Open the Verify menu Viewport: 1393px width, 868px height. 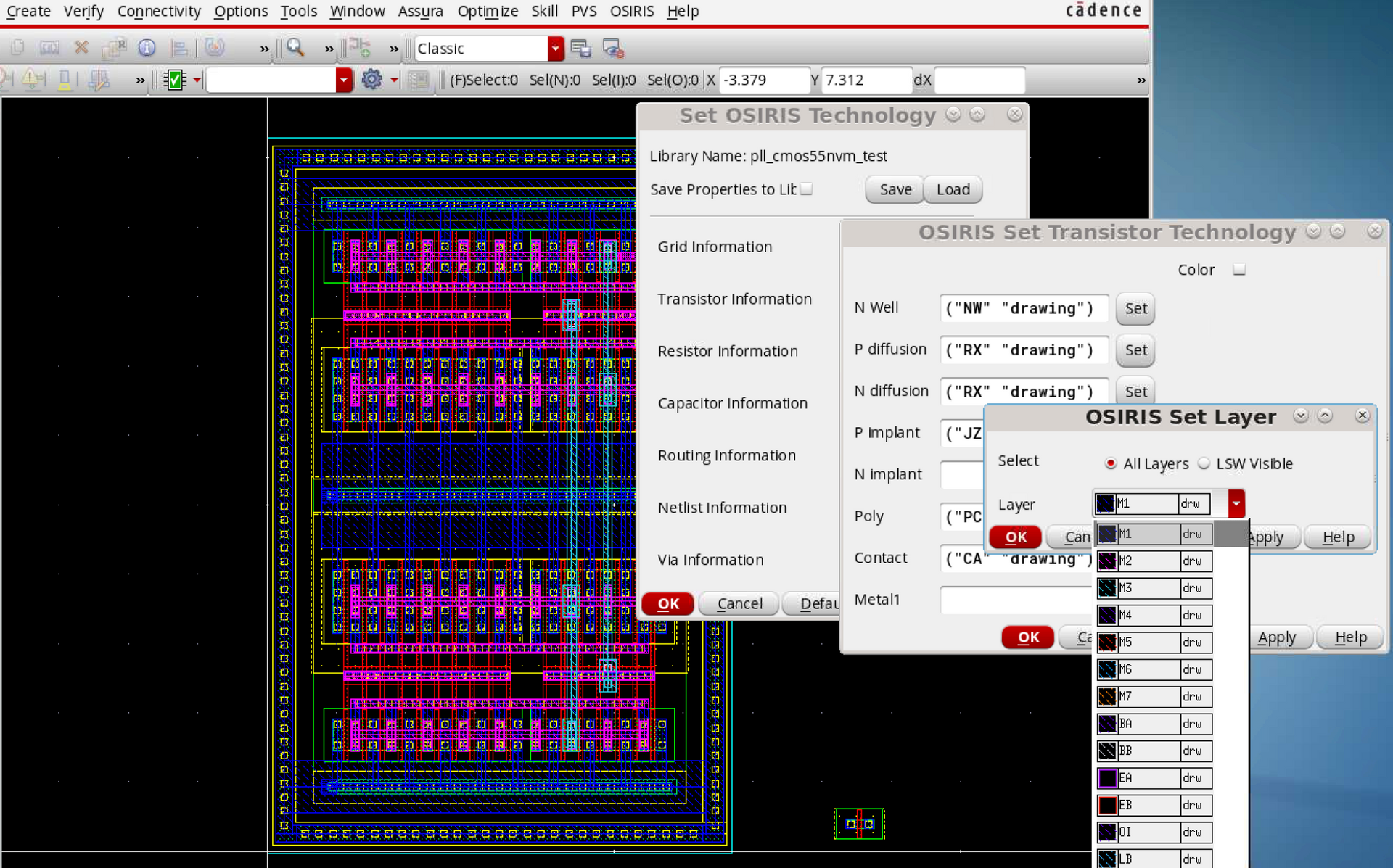(x=83, y=11)
